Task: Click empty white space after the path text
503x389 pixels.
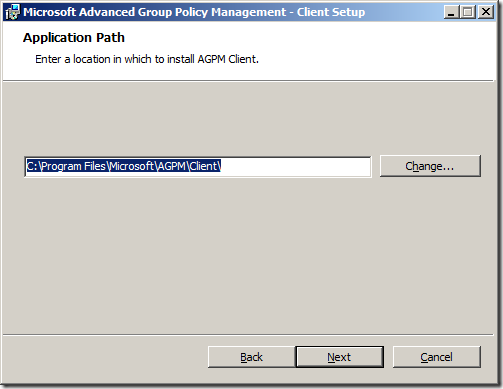Action: (295, 166)
